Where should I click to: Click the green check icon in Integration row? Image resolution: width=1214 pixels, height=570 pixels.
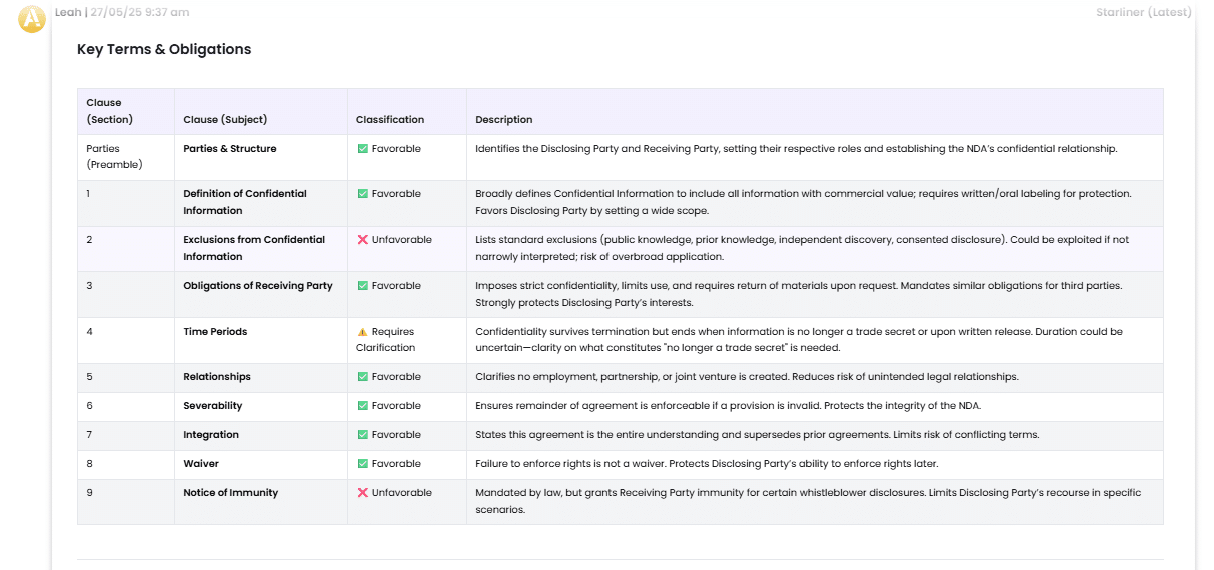click(x=363, y=435)
